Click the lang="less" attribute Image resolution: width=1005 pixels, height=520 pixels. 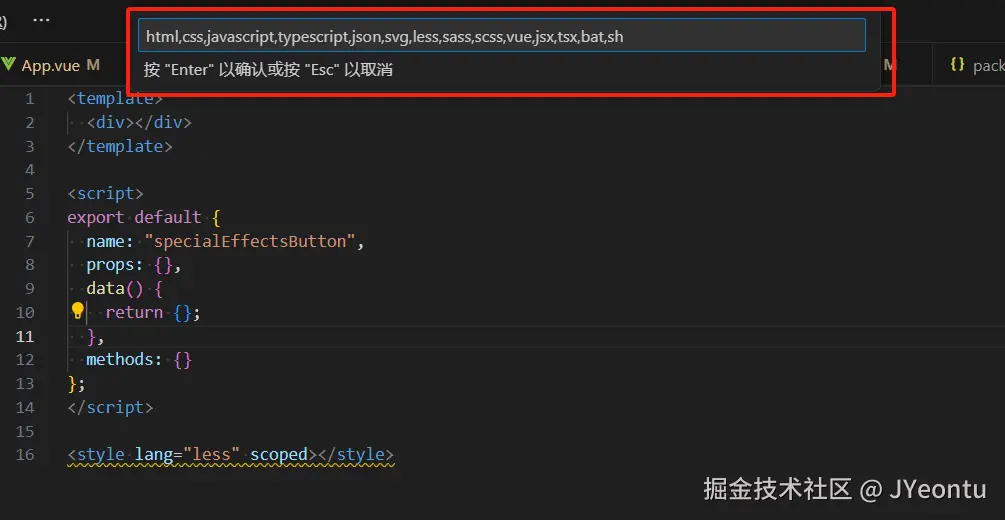click(187, 455)
